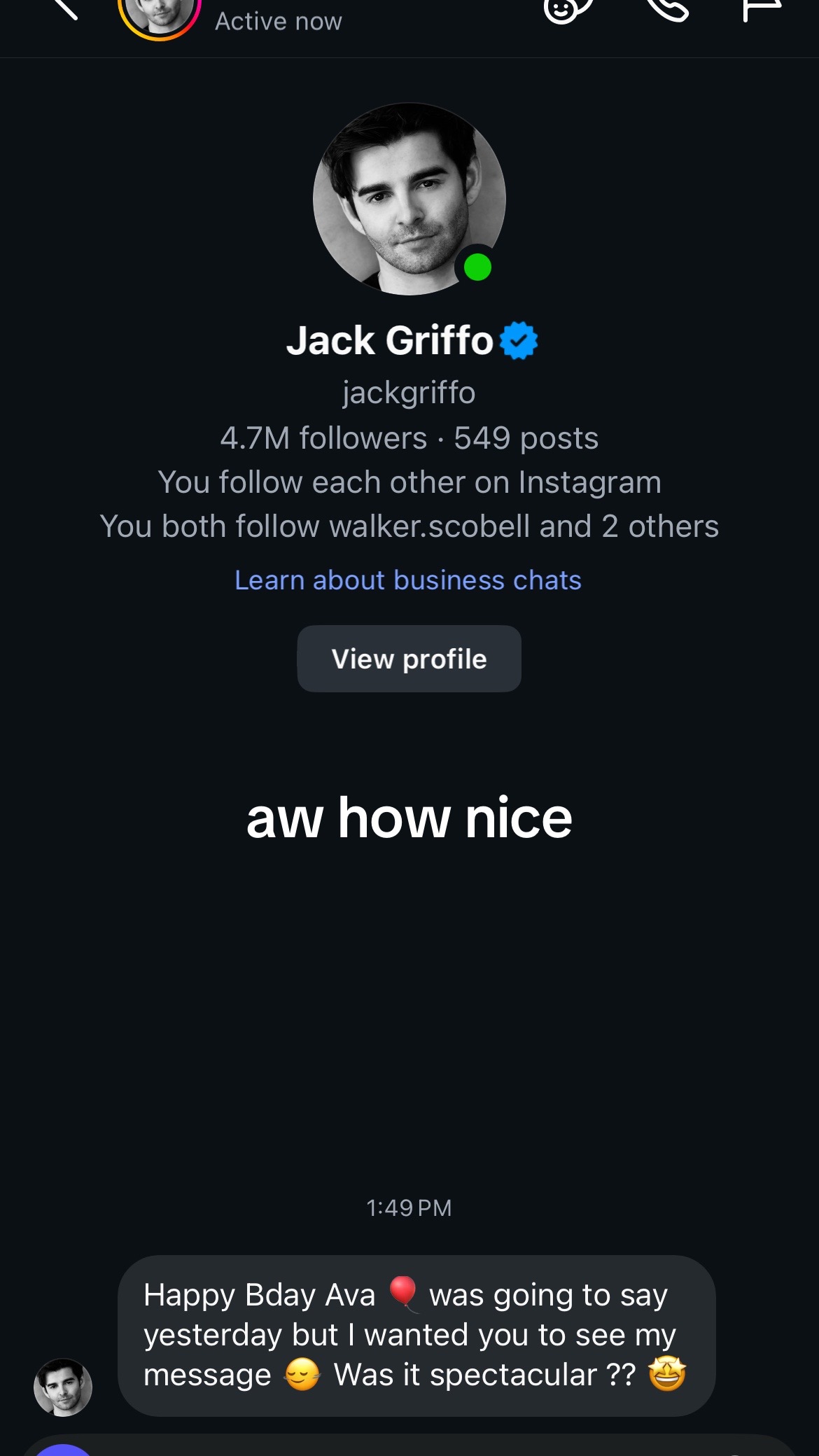Viewport: 819px width, 1456px height.
Task: Tap the jackgriffo username text
Action: [409, 393]
